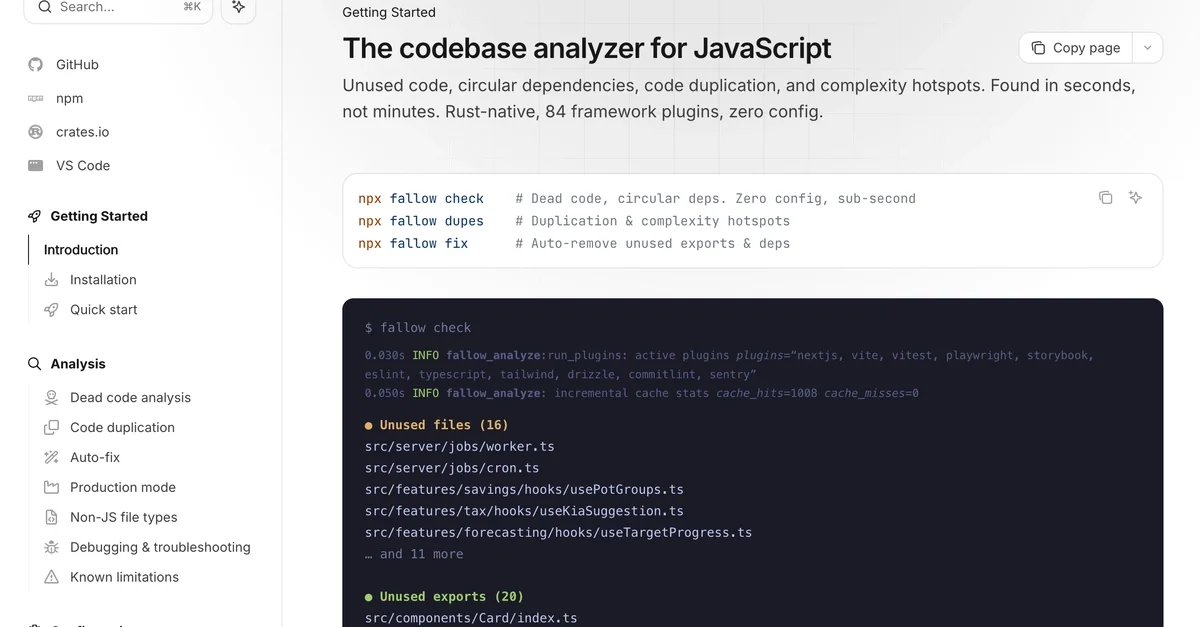Open the Auto-fix documentation link

pos(95,458)
